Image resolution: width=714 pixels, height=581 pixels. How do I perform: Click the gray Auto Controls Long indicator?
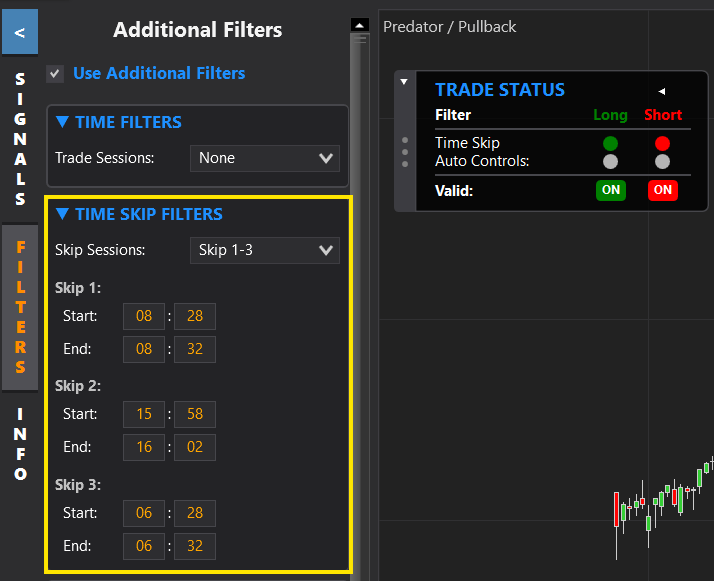point(610,161)
